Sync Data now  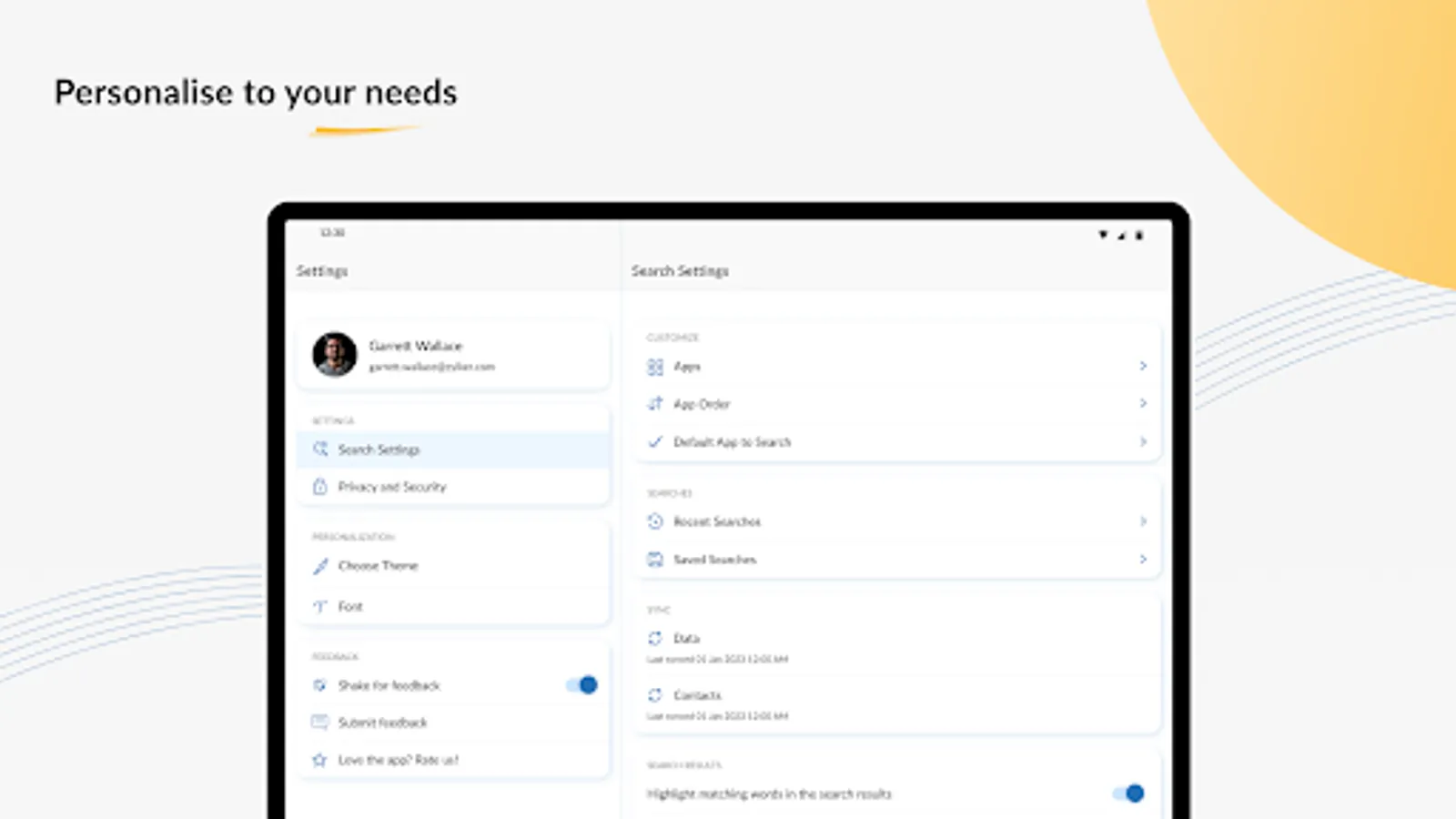[897, 648]
